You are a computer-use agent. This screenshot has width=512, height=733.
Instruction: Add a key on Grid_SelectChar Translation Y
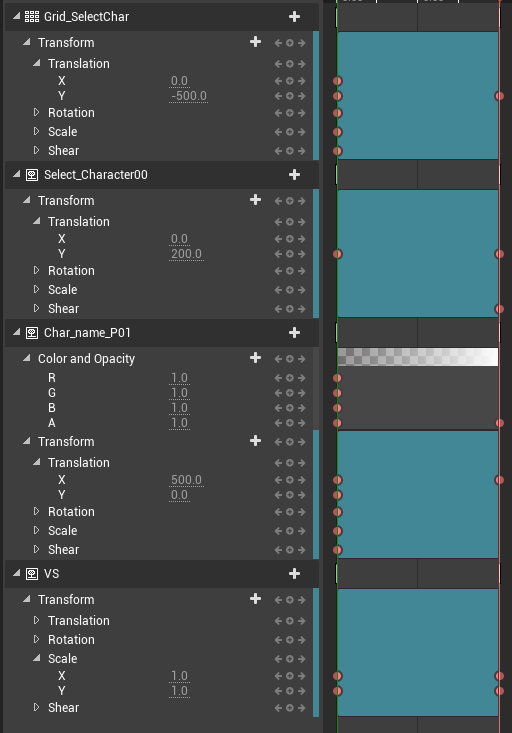pyautogui.click(x=290, y=96)
